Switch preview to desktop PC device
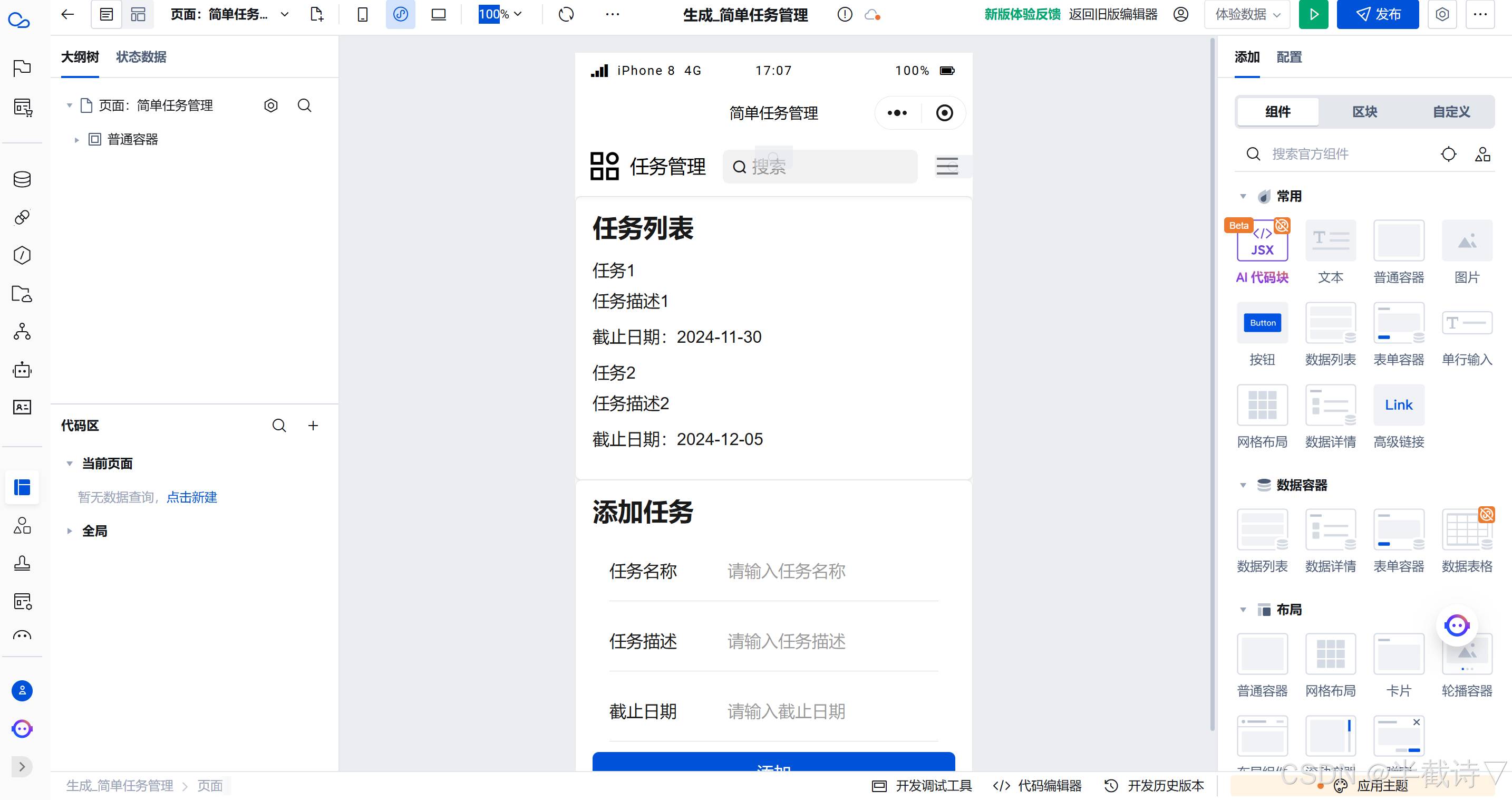1512x800 pixels. 439,15
